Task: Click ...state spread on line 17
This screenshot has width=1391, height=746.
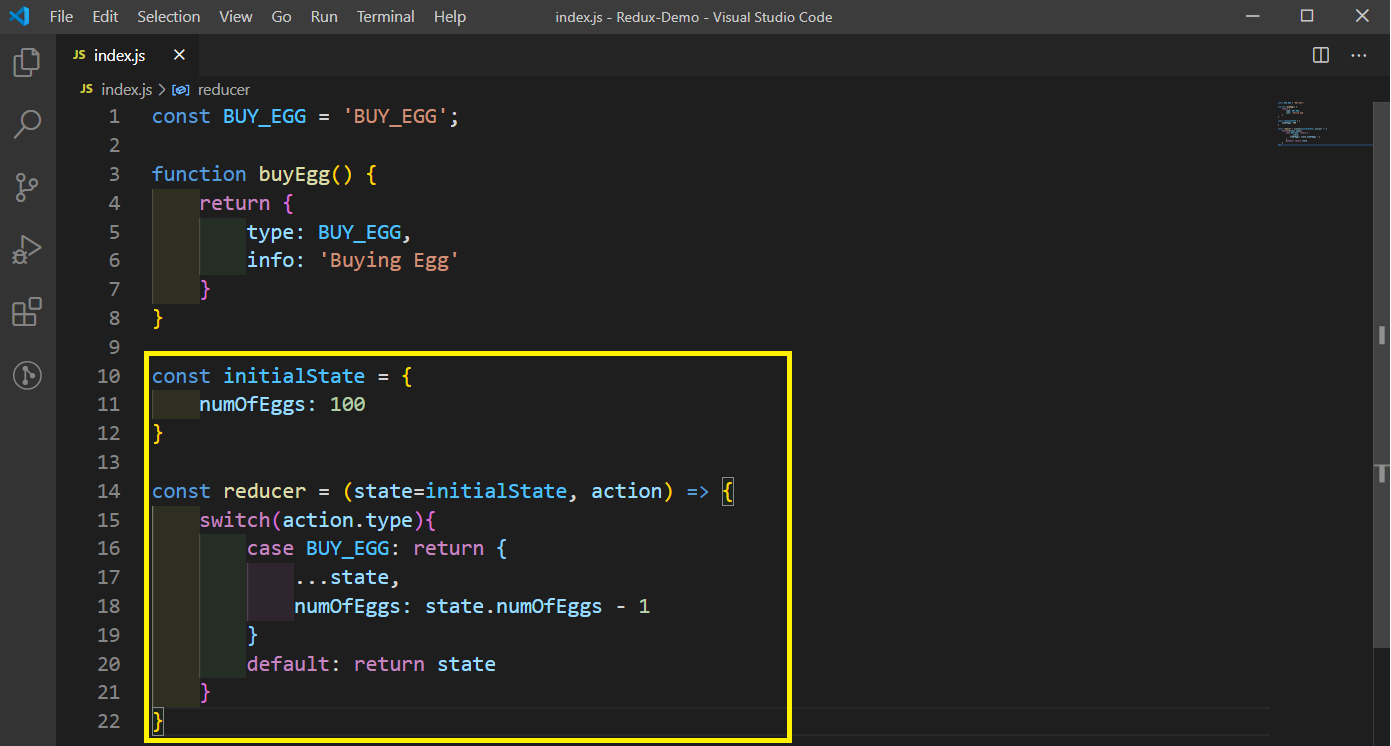Action: pyautogui.click(x=342, y=577)
